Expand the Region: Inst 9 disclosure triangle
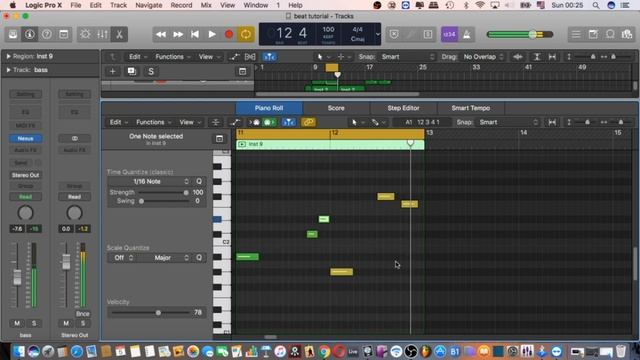The height and width of the screenshot is (360, 640). point(8,56)
